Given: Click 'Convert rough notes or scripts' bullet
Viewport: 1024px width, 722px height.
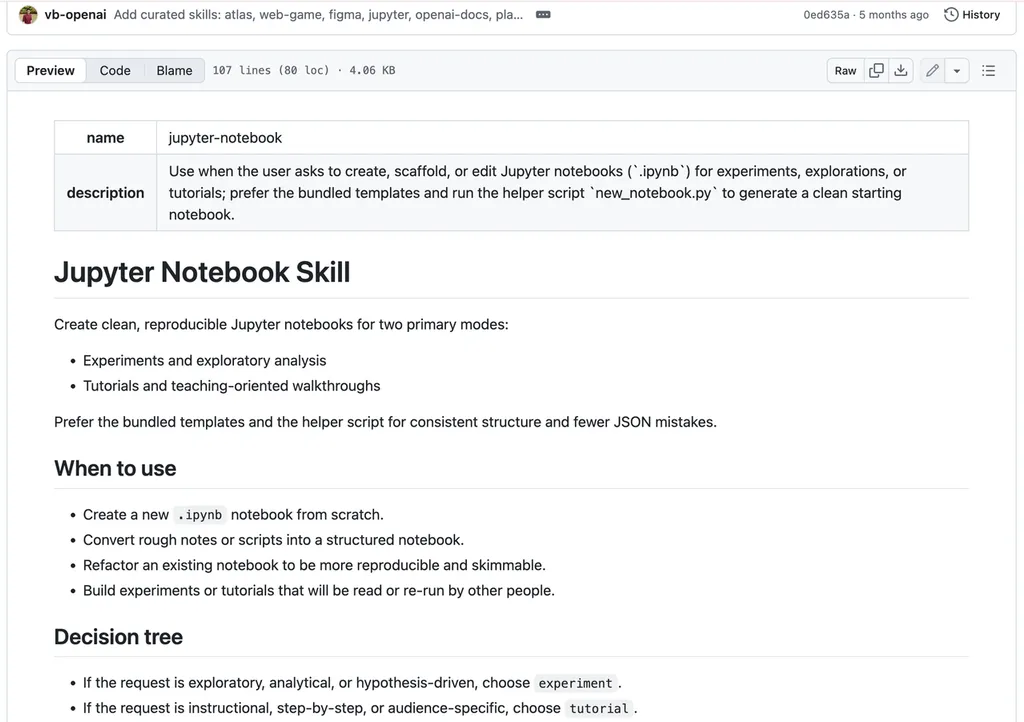Looking at the screenshot, I should coord(273,540).
